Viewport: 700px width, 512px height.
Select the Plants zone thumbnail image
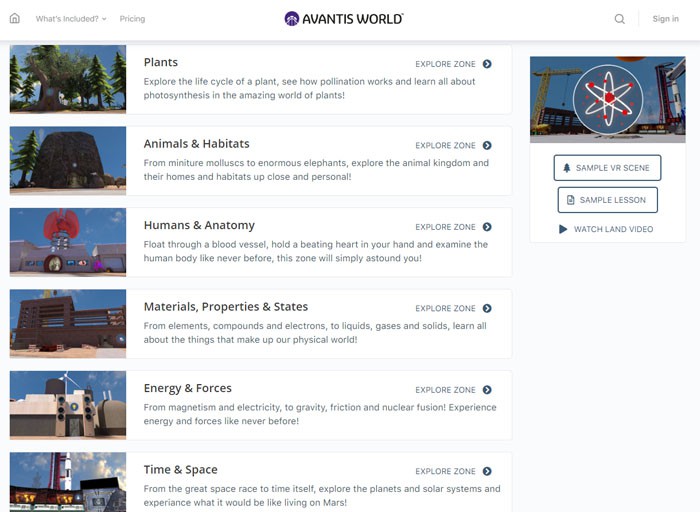(68, 79)
